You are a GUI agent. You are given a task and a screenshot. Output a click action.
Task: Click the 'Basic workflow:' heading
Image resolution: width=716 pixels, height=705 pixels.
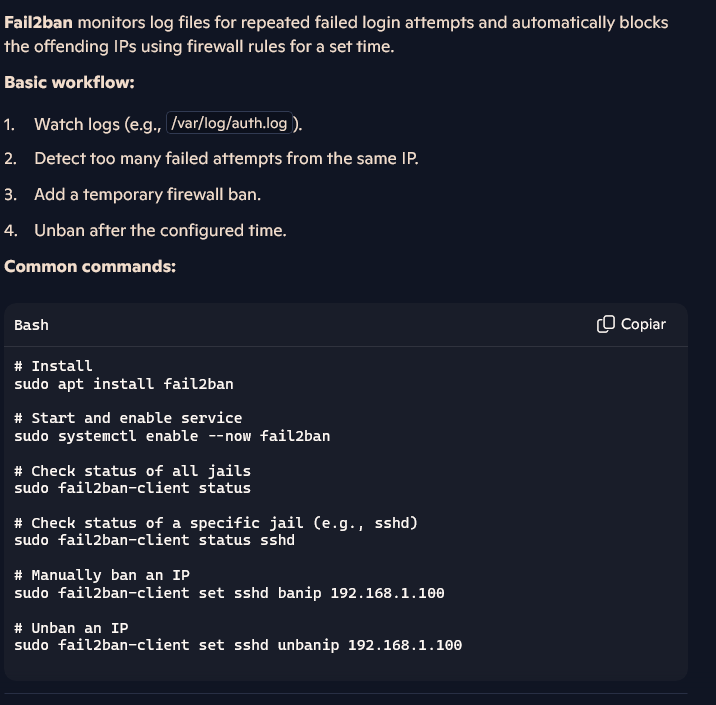pos(69,83)
